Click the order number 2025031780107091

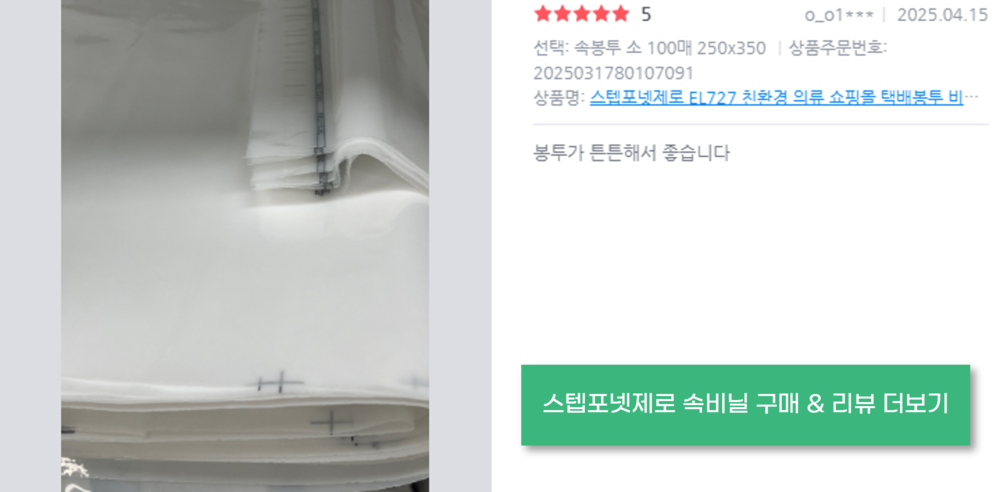[x=614, y=73]
